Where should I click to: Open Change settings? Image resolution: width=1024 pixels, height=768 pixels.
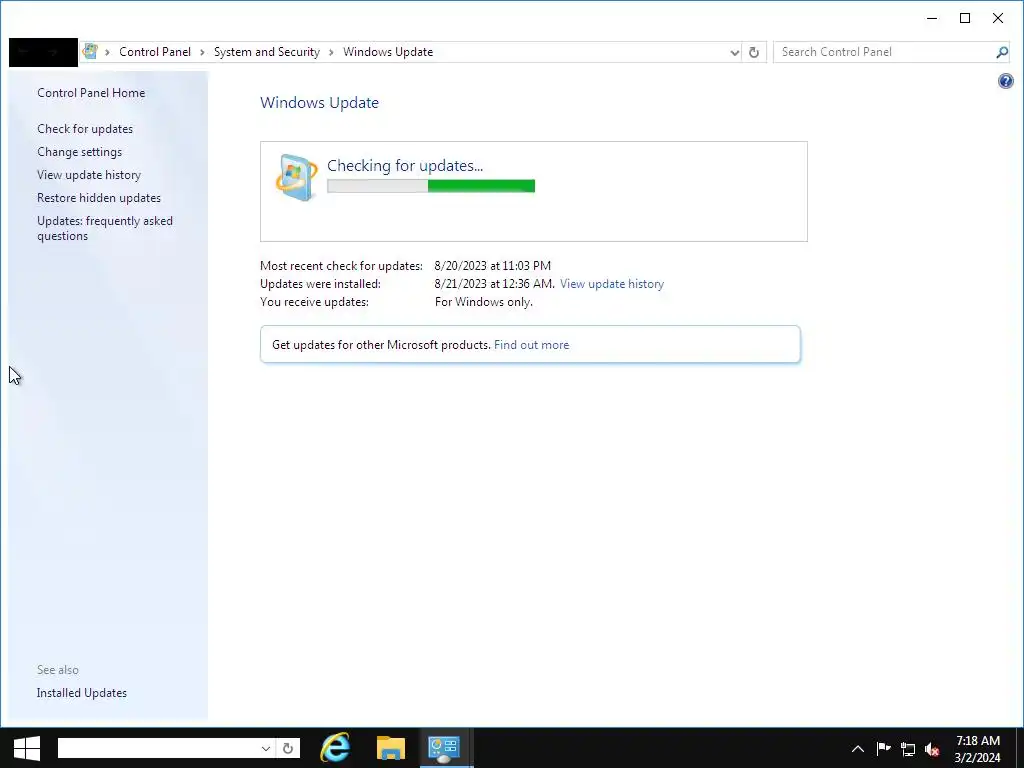coord(80,152)
